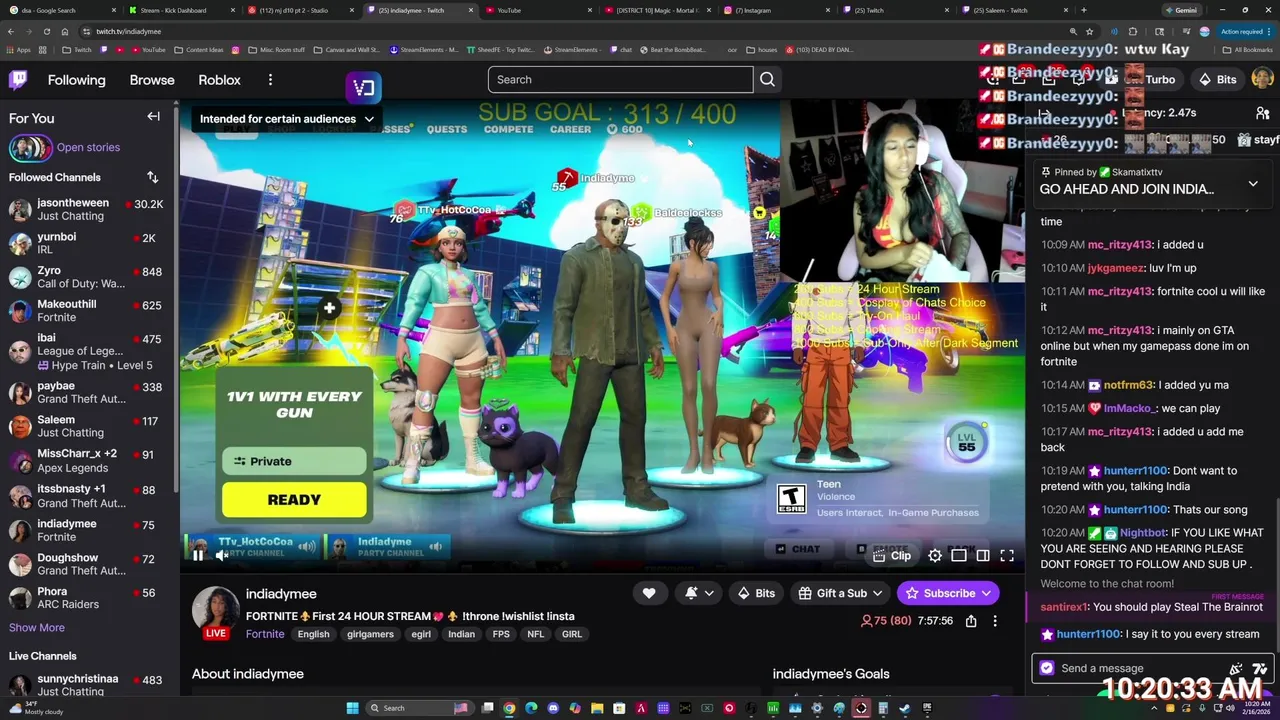Click the Twitch search field
The image size is (1280, 720).
coord(620,80)
